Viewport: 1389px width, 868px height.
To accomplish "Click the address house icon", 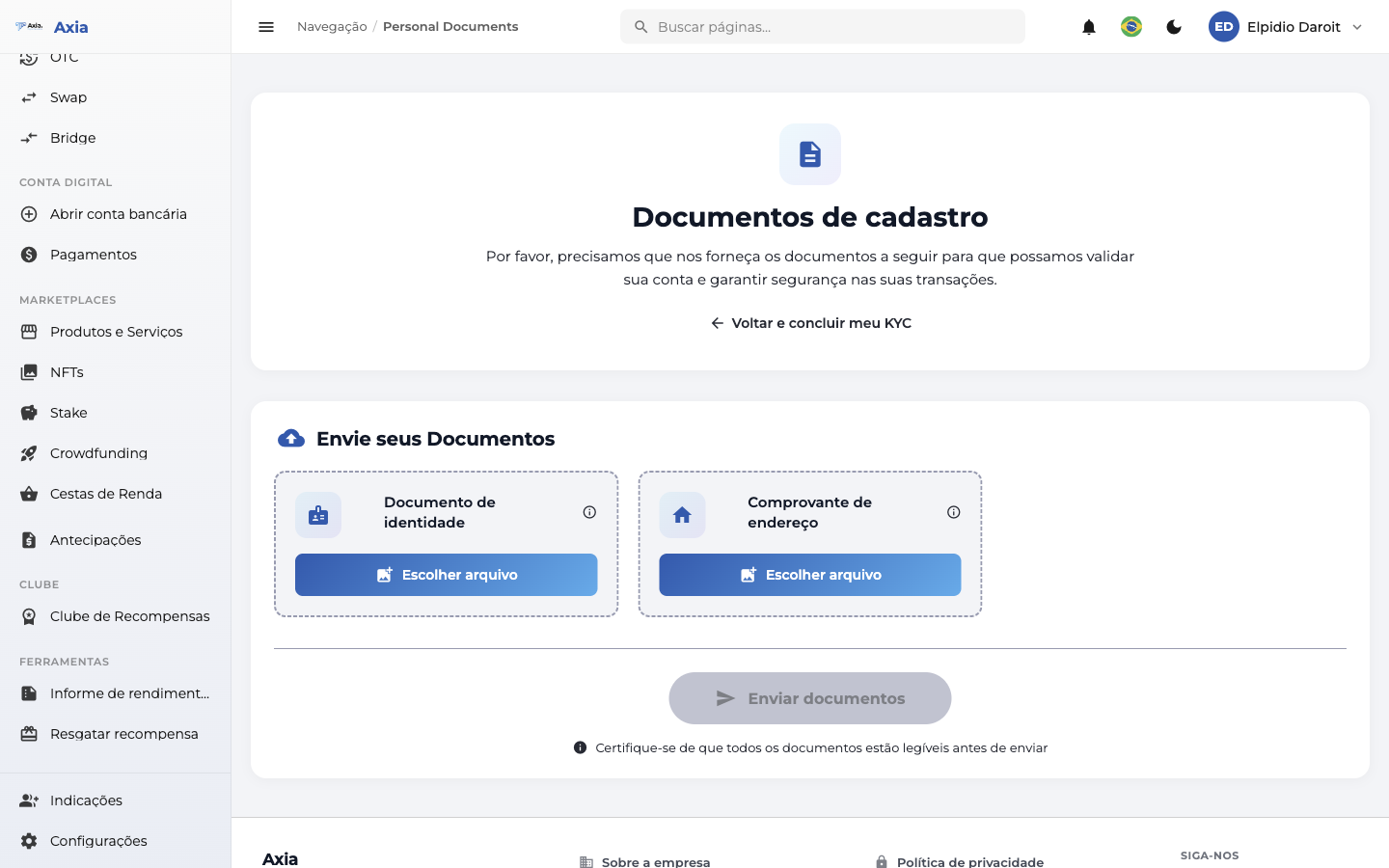I will pos(682,515).
